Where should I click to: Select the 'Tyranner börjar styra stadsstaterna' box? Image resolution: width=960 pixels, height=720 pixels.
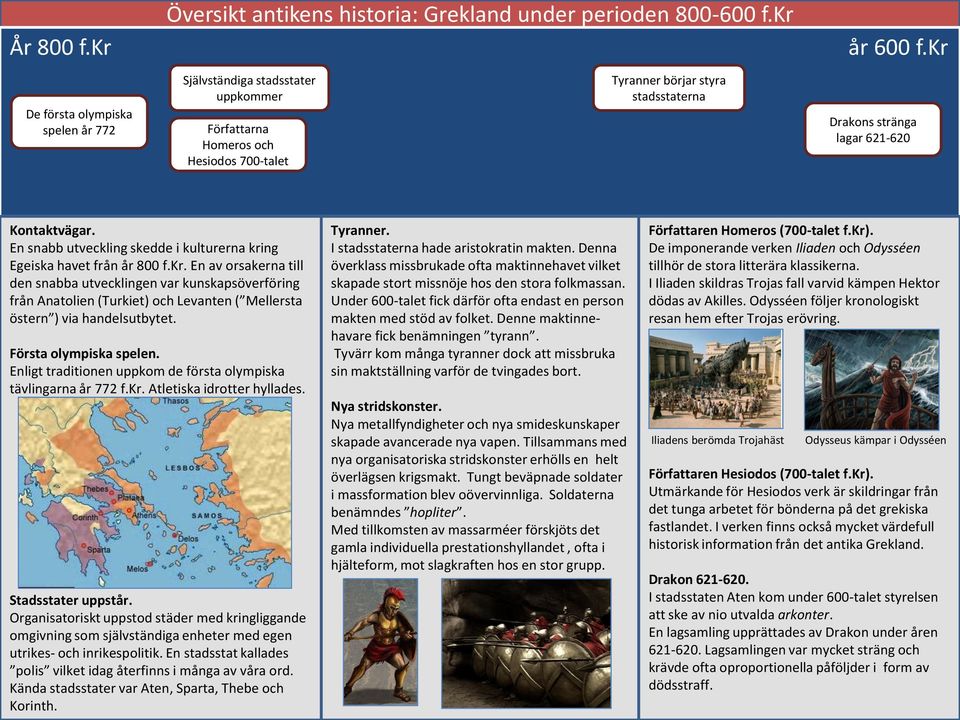pyautogui.click(x=669, y=88)
